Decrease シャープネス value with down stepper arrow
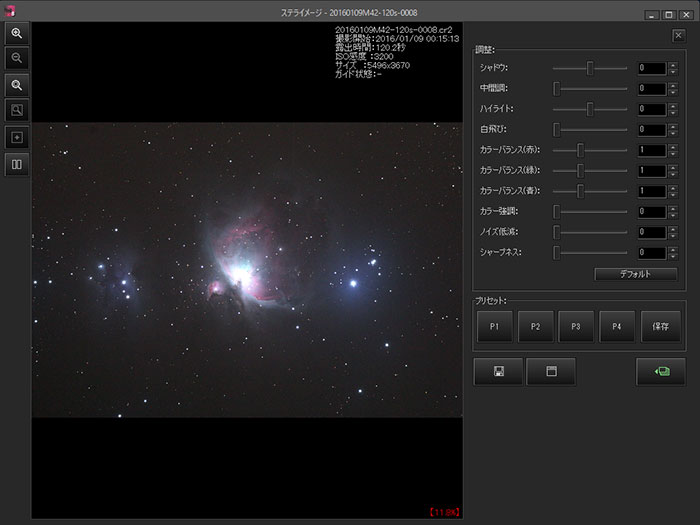Screen dimensions: 700x525 673,256
